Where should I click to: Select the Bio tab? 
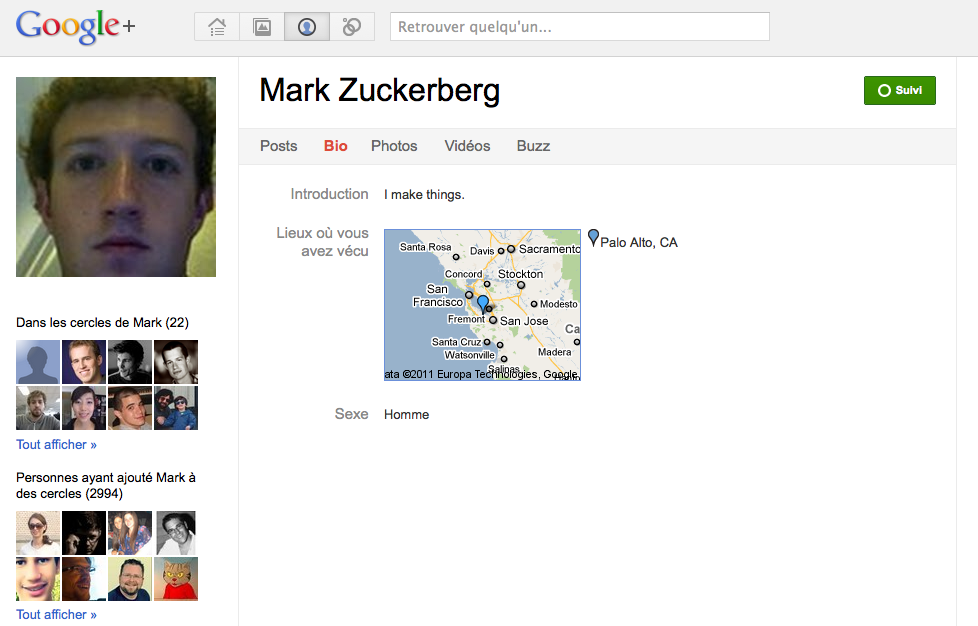tap(336, 146)
